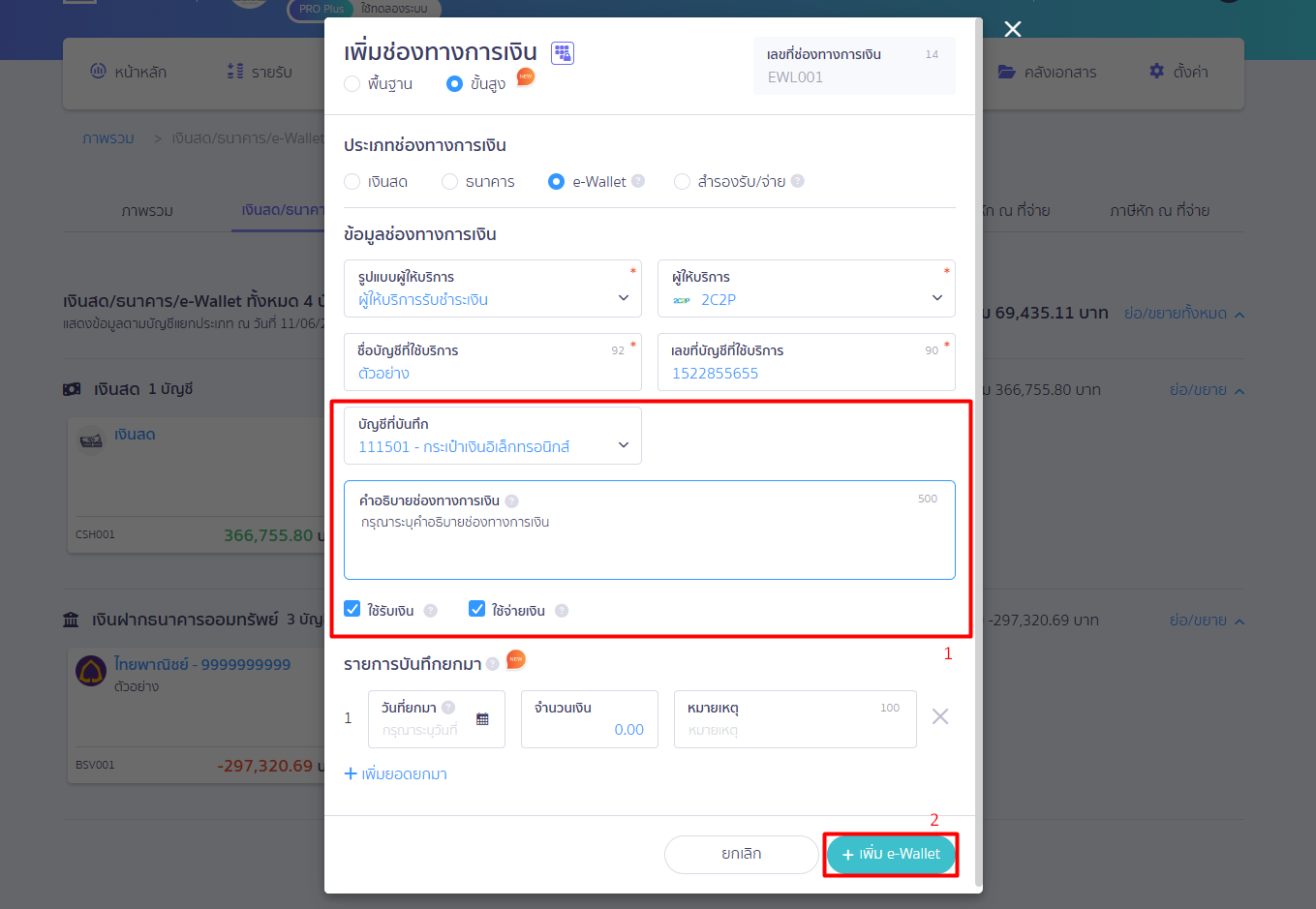The image size is (1316, 909).
Task: Open the รูปแบบผู้ให้บริการ dropdown
Action: point(493,288)
